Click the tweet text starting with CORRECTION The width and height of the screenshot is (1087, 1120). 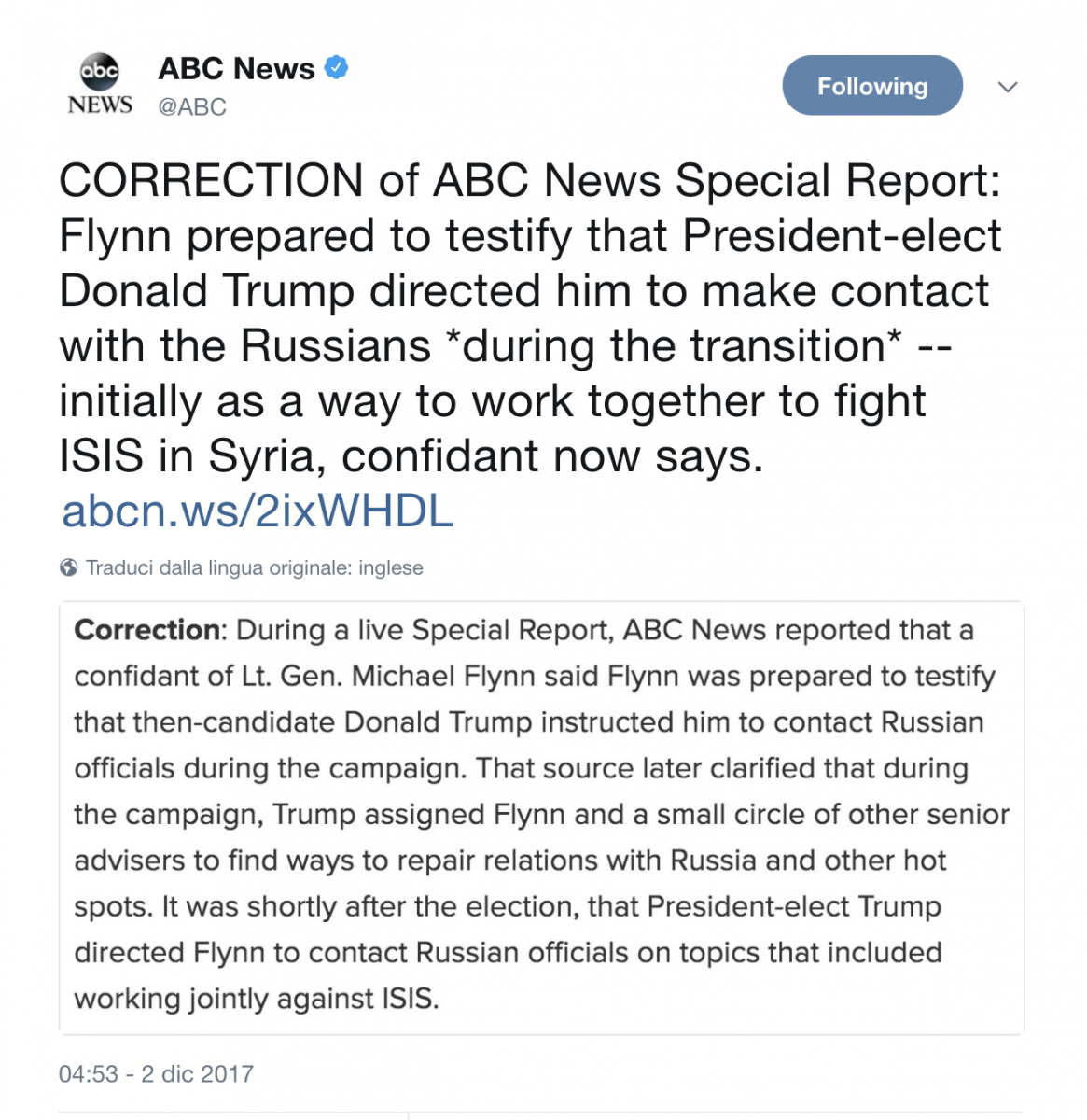pos(530,318)
